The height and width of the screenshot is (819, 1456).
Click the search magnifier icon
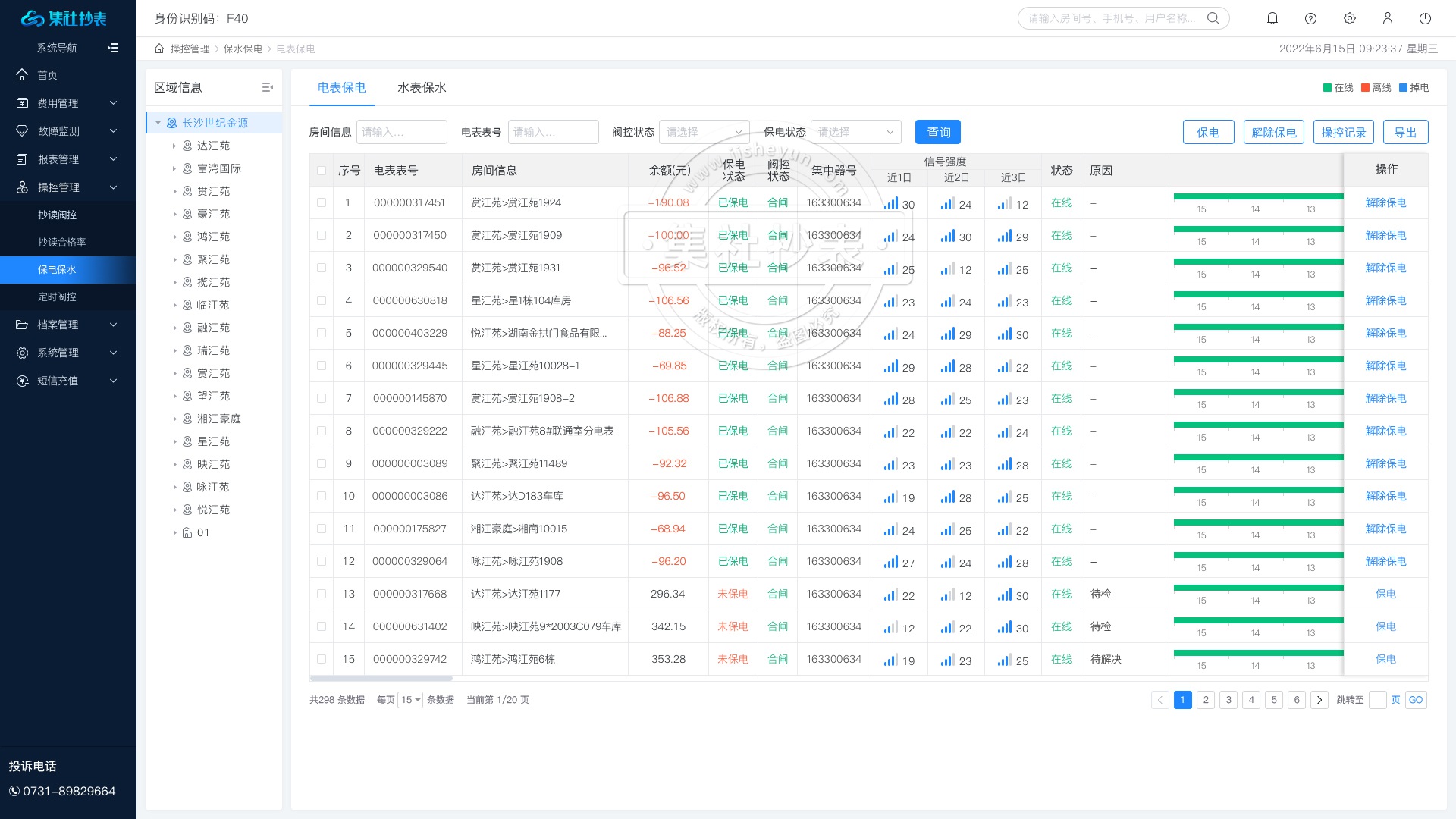click(x=1213, y=18)
